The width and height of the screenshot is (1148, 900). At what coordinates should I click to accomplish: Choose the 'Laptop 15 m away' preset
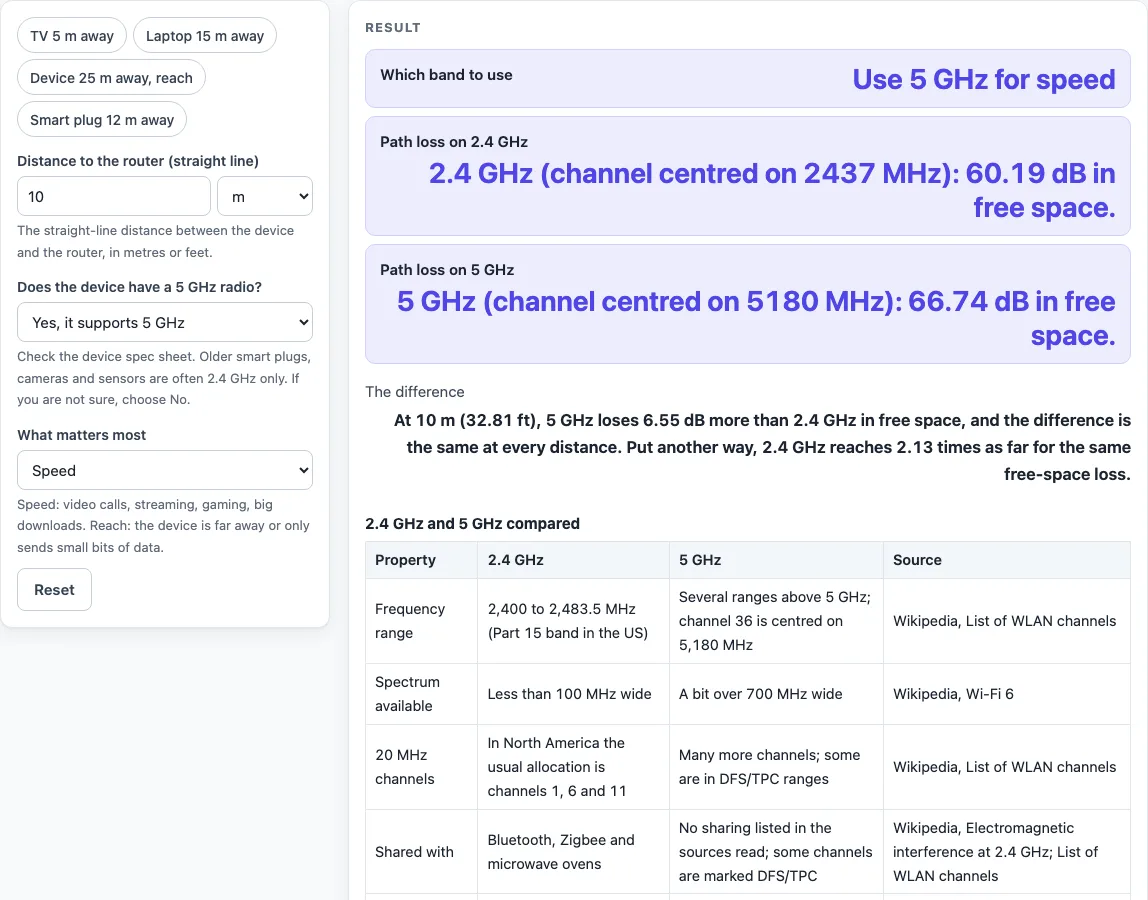coord(205,36)
